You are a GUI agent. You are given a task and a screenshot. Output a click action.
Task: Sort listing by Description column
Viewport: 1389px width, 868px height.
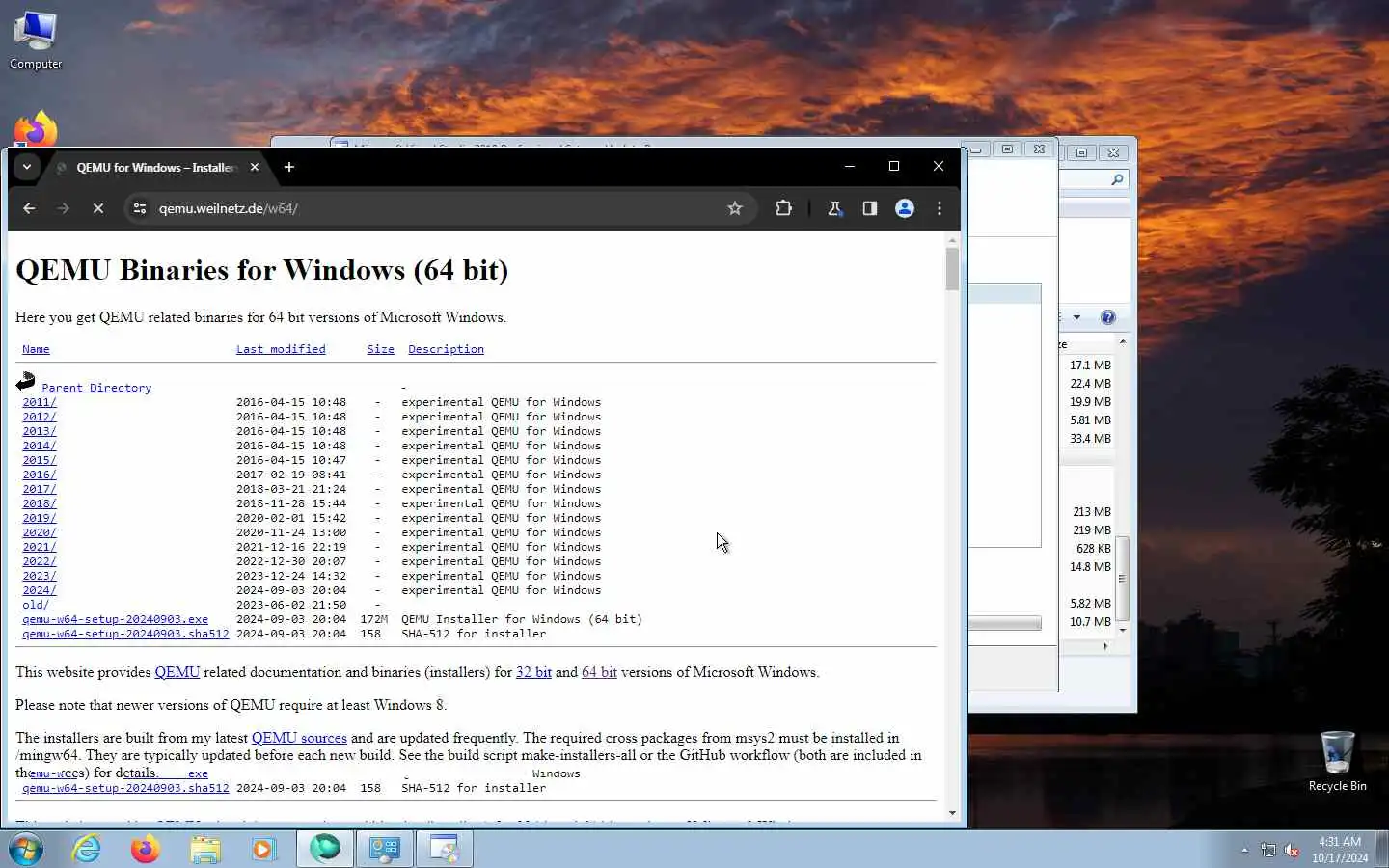point(446,349)
